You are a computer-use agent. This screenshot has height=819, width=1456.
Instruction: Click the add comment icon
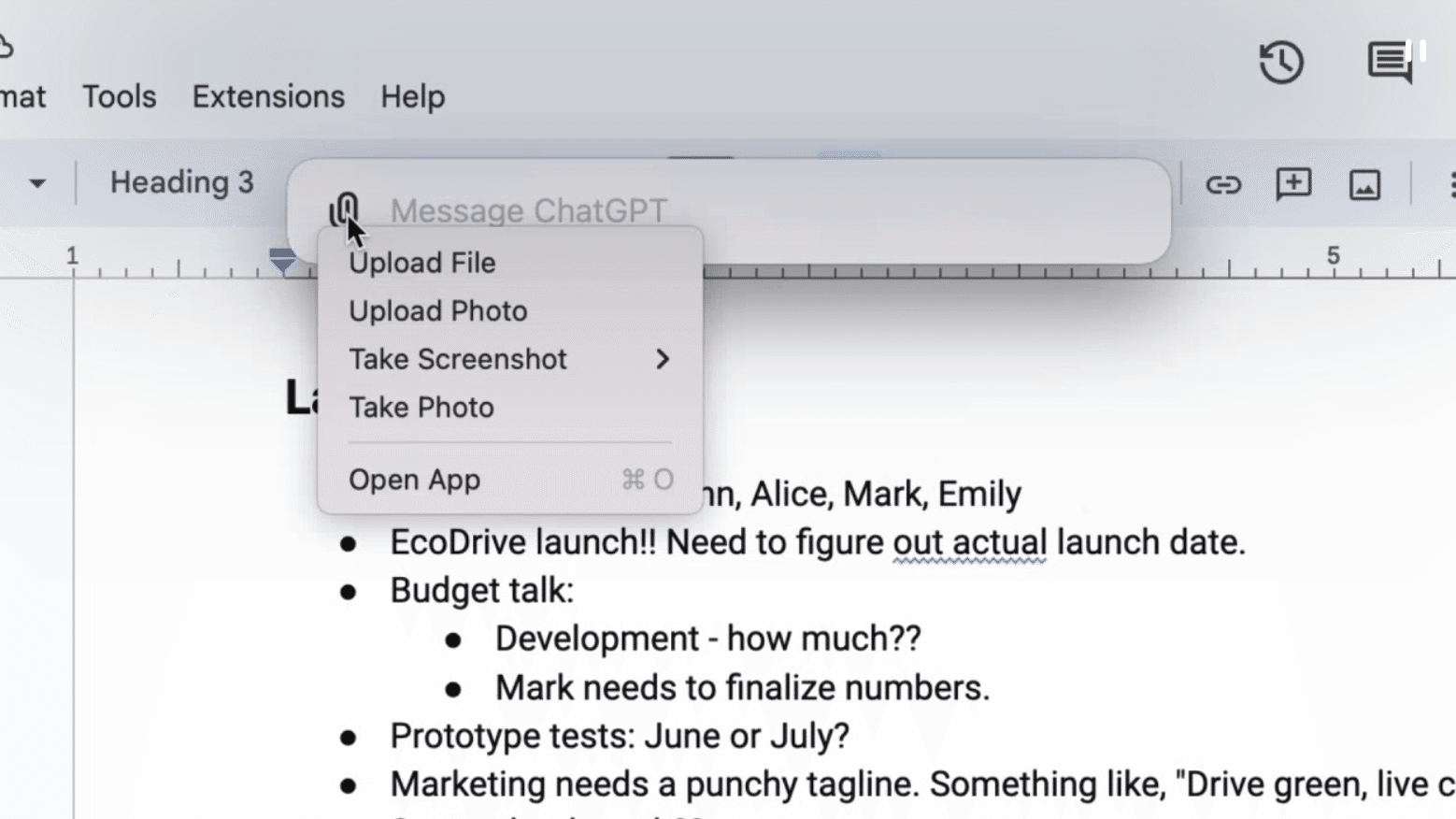[1293, 184]
